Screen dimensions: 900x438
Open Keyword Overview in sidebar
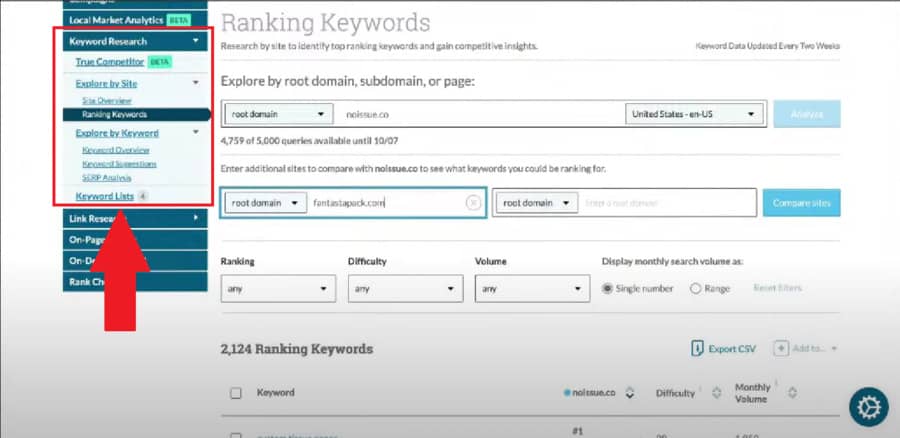115,150
